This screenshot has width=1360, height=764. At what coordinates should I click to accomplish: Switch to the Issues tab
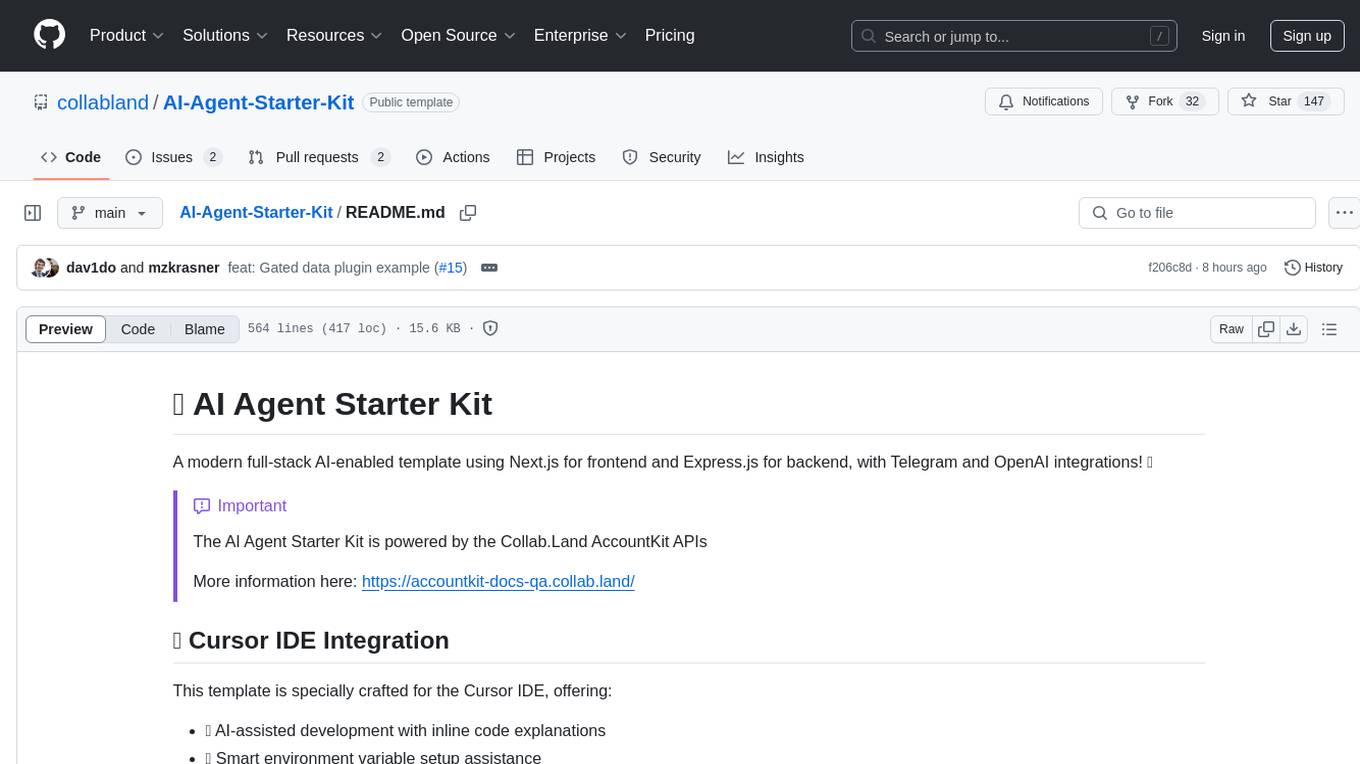pos(173,157)
